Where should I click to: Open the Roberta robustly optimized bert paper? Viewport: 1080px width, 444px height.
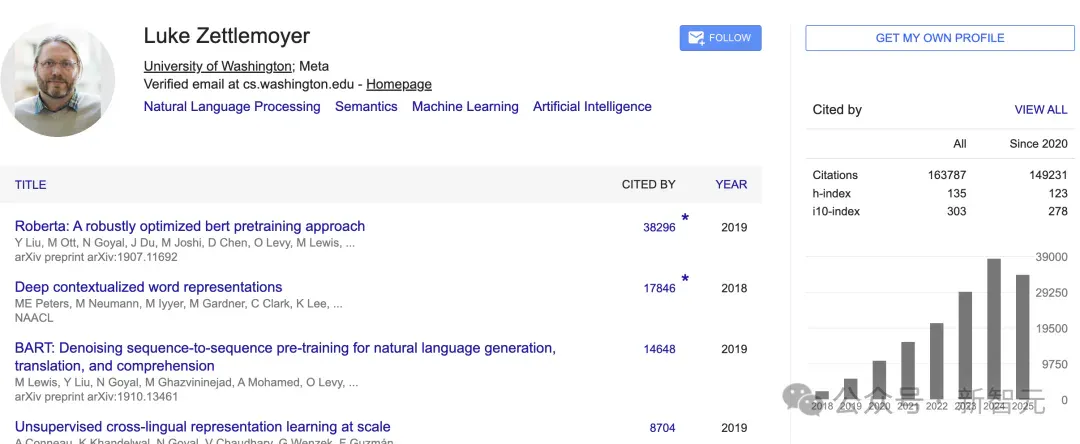[190, 226]
